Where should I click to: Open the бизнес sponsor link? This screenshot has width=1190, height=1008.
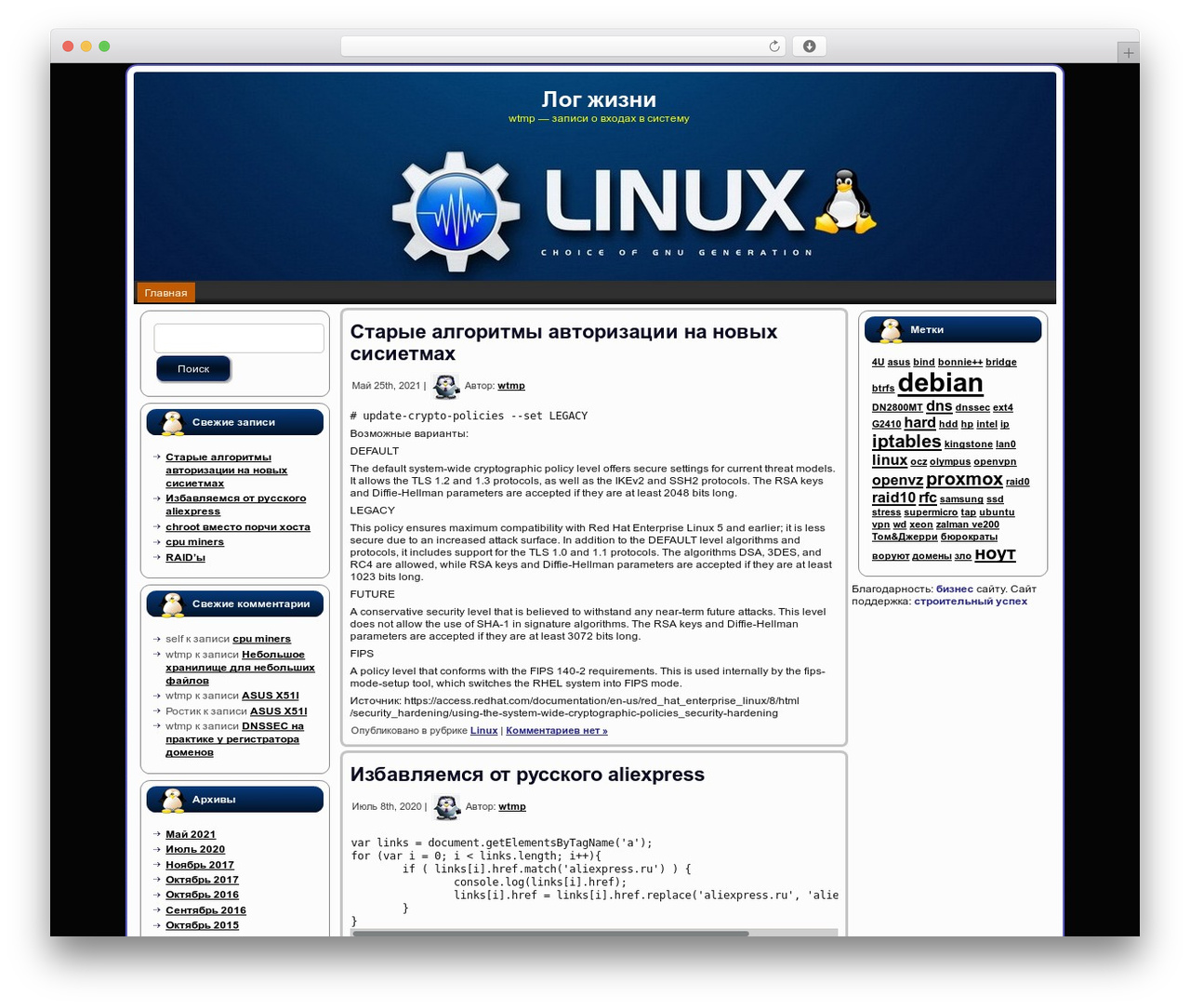[955, 590]
